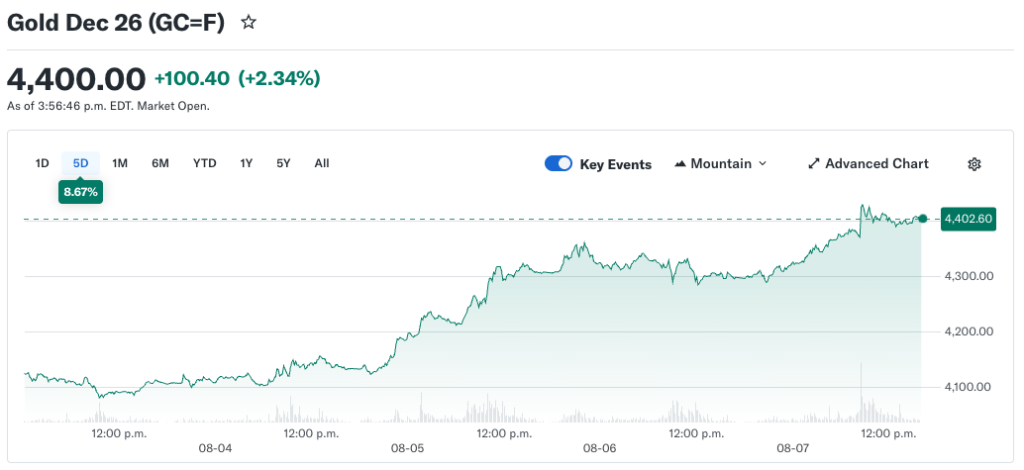The height and width of the screenshot is (470, 1024).
Task: Add Gold Dec 26 to watchlist star
Action: [x=248, y=24]
